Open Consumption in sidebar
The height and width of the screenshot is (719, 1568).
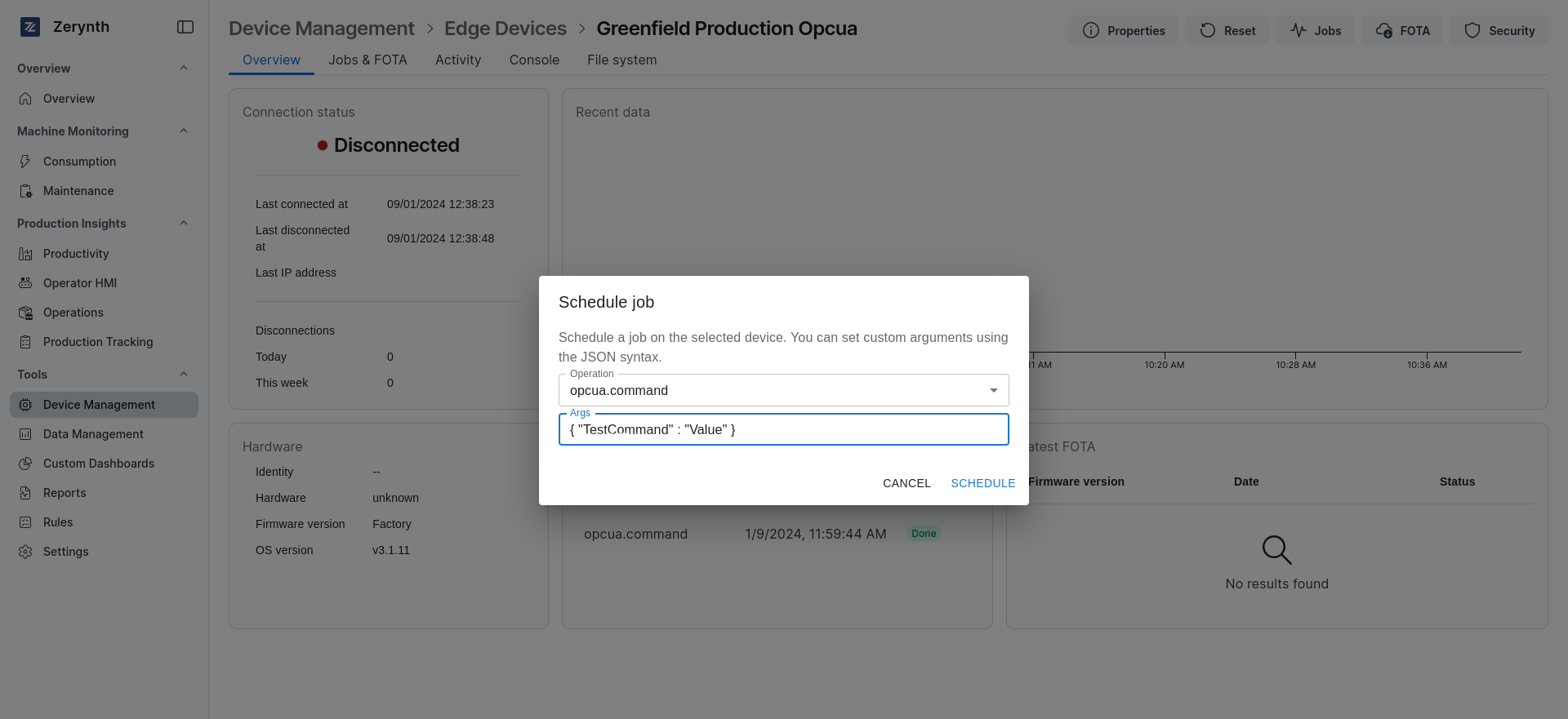pos(104,162)
